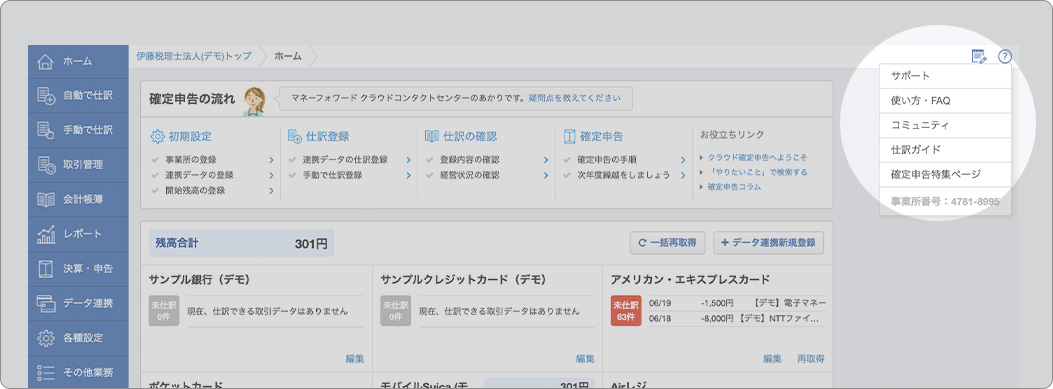Click the ホーム breadcrumb item
The width and height of the screenshot is (1053, 389).
tap(288, 56)
